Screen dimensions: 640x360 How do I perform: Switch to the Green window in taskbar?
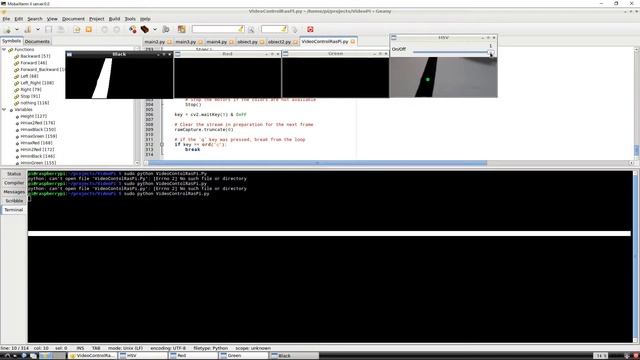tap(244, 356)
